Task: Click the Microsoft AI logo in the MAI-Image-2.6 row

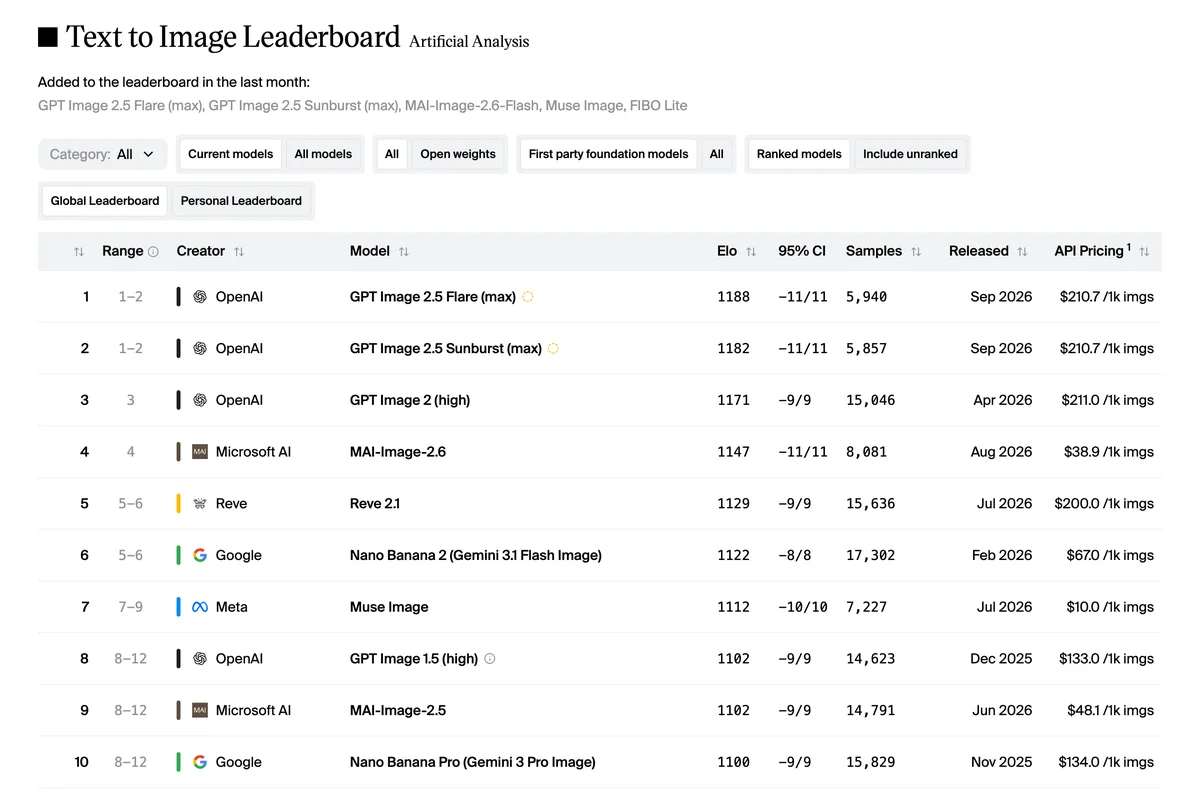Action: tap(200, 452)
